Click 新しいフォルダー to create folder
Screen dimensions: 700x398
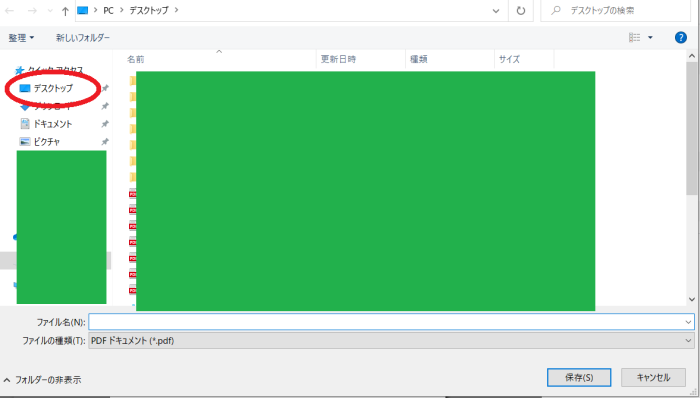83,38
